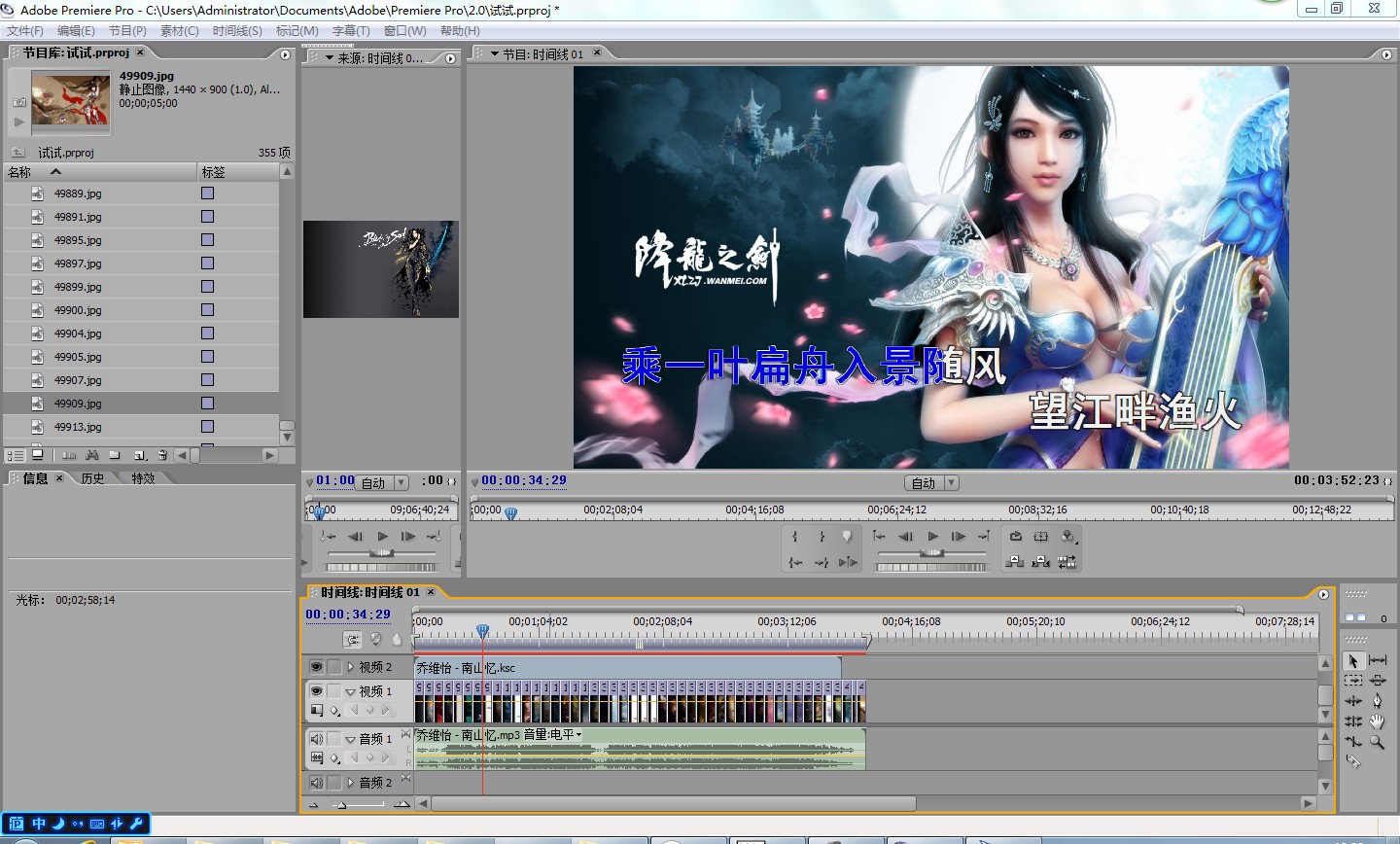Open the 来源 source monitor clip dropdown
The width and height of the screenshot is (1400, 844).
(x=329, y=58)
